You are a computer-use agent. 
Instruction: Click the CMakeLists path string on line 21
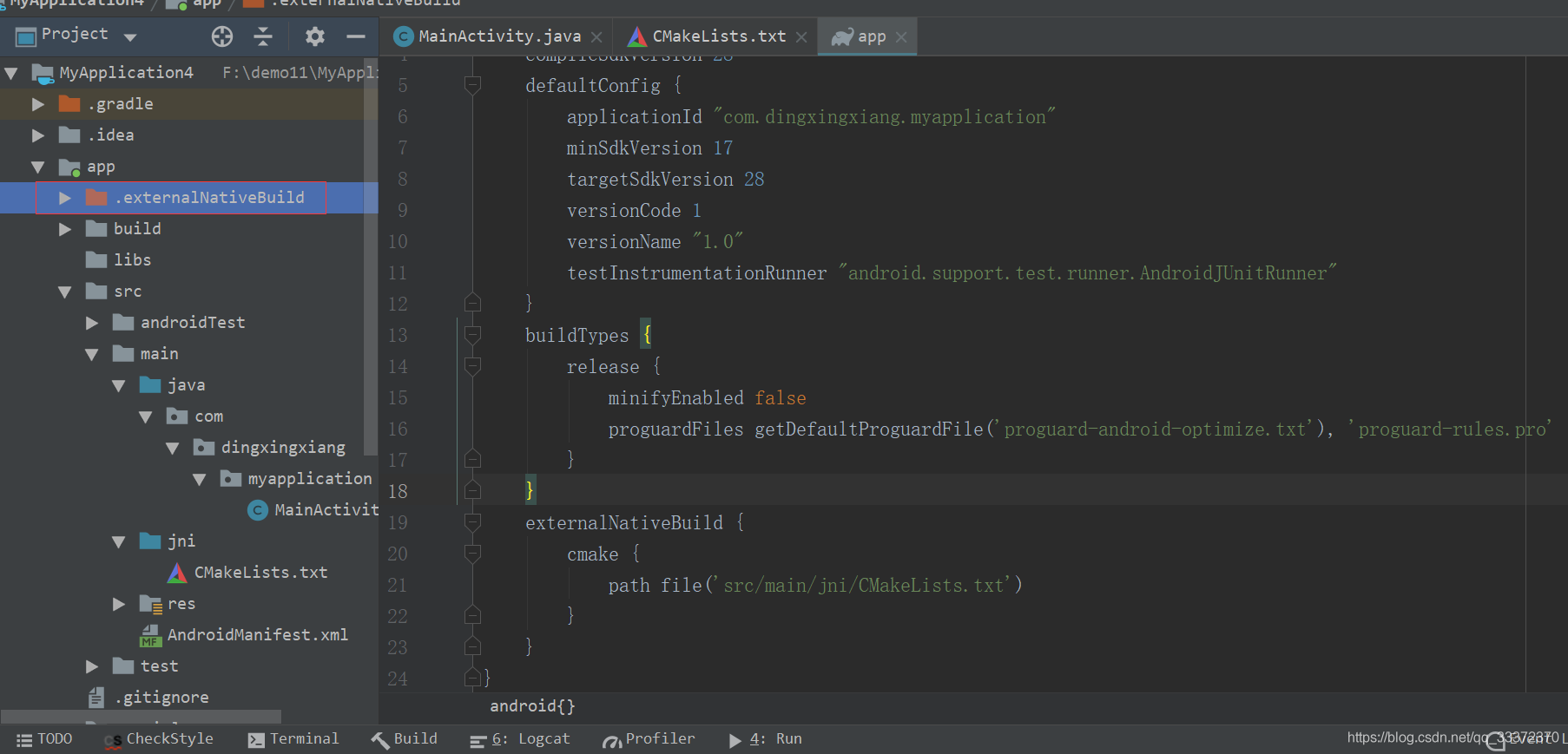863,586
